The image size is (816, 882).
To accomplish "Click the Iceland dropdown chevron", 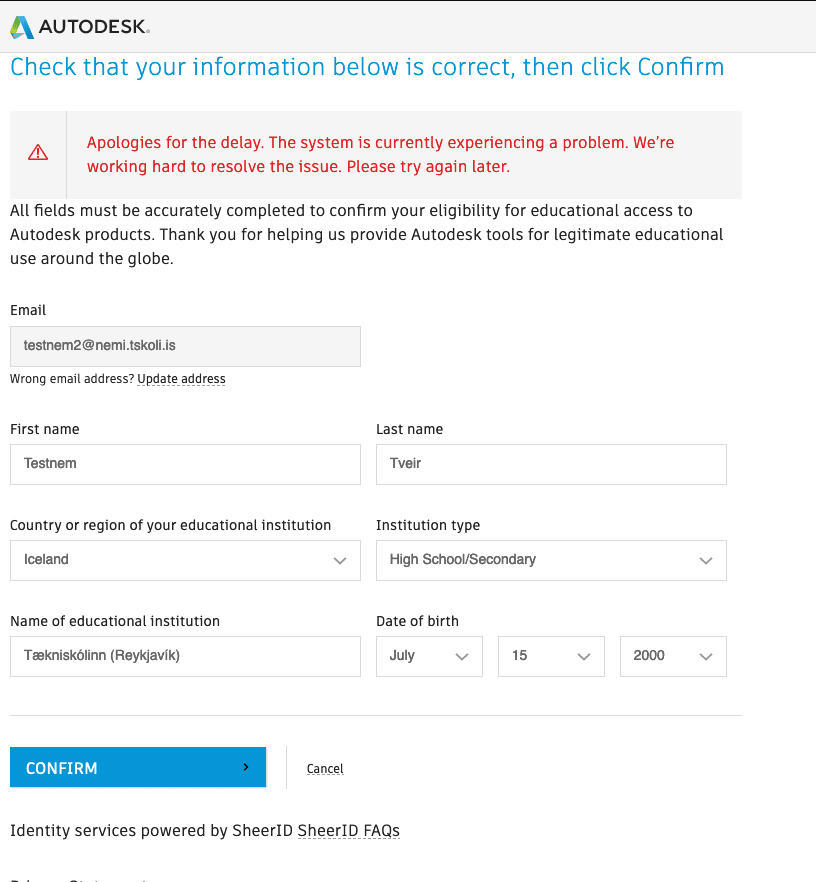I will 340,561.
